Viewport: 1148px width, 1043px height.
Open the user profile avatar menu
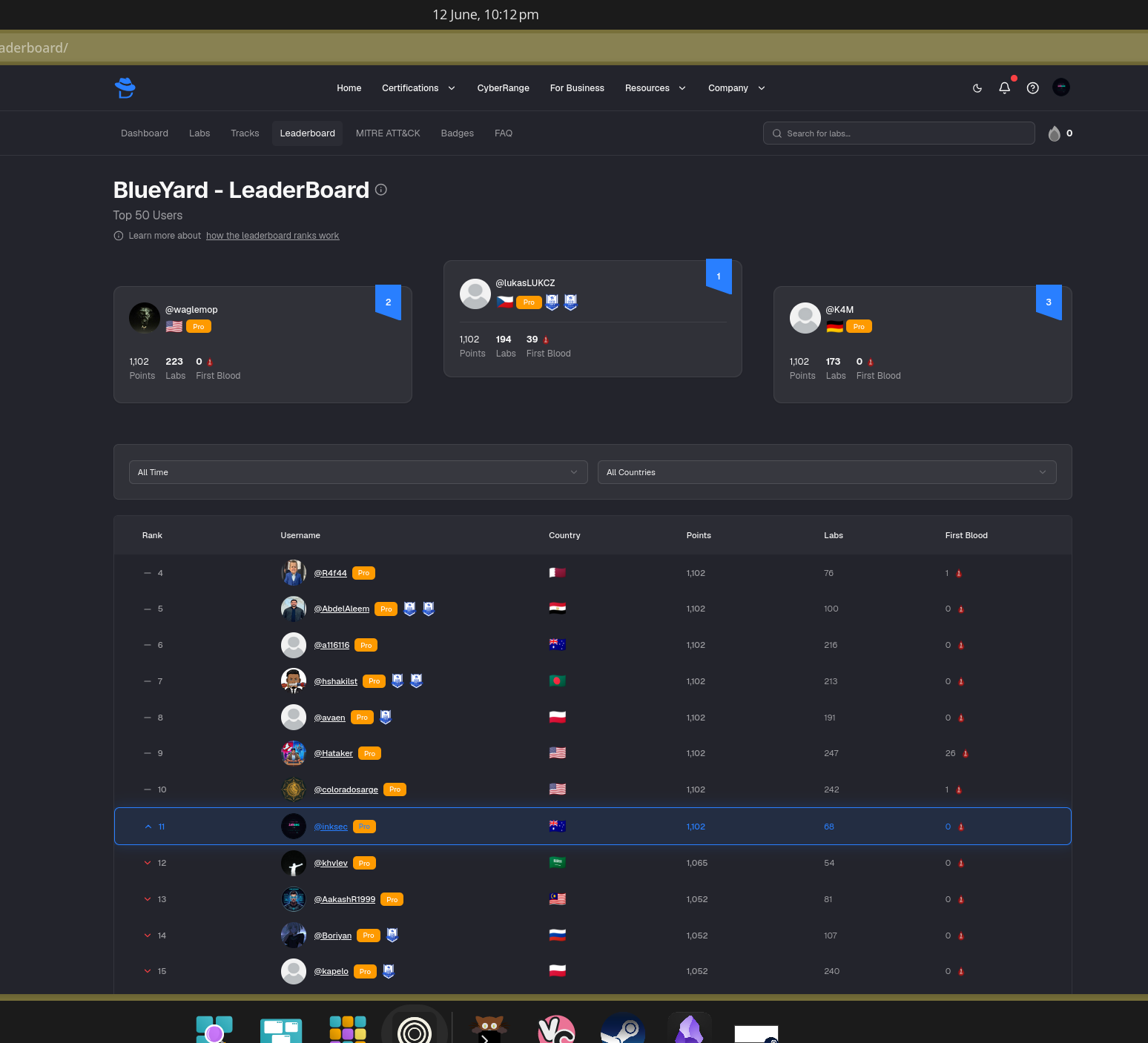1061,87
